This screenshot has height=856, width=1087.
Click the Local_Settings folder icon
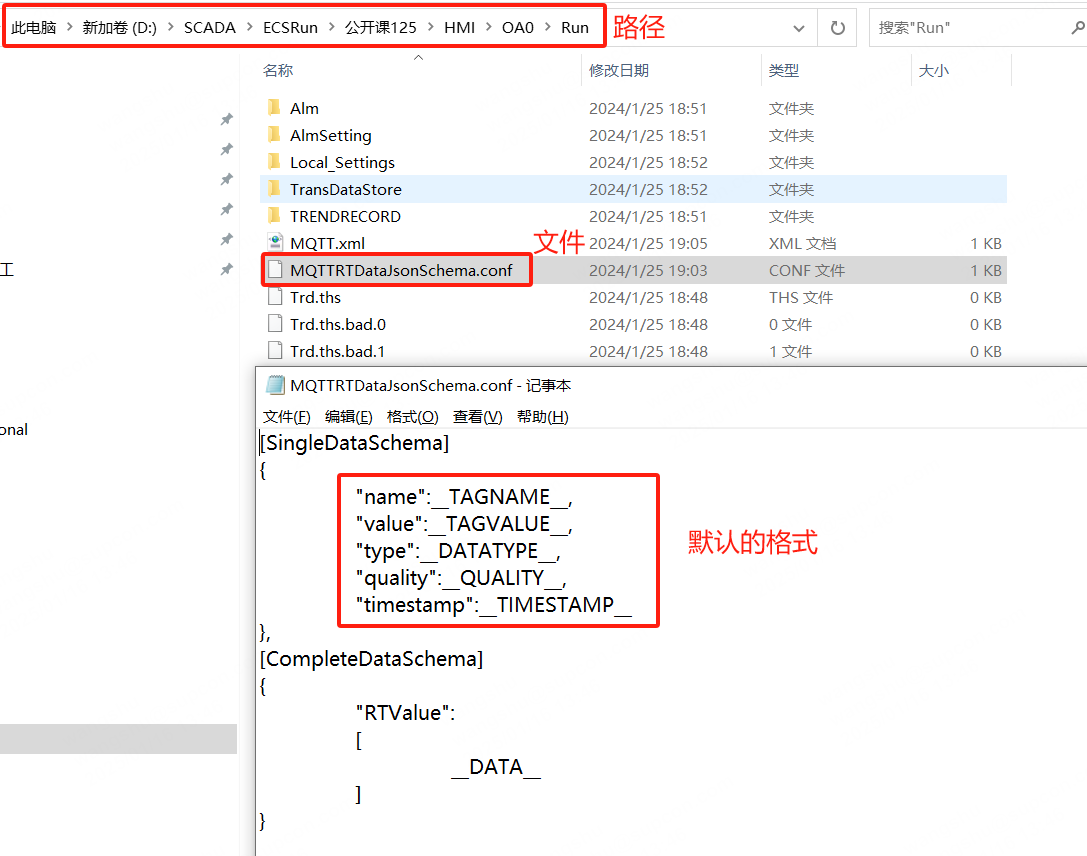click(x=275, y=162)
